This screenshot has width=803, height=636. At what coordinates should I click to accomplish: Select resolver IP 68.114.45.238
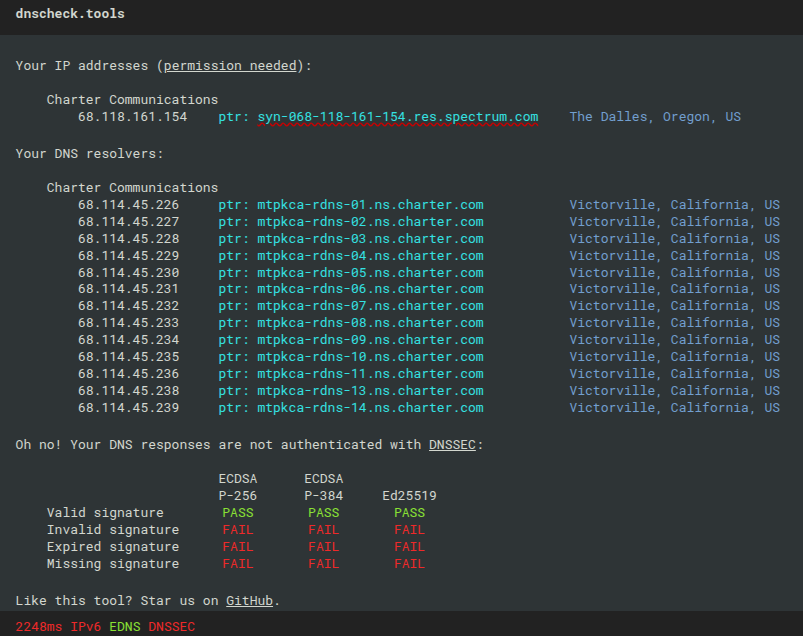[x=129, y=391]
